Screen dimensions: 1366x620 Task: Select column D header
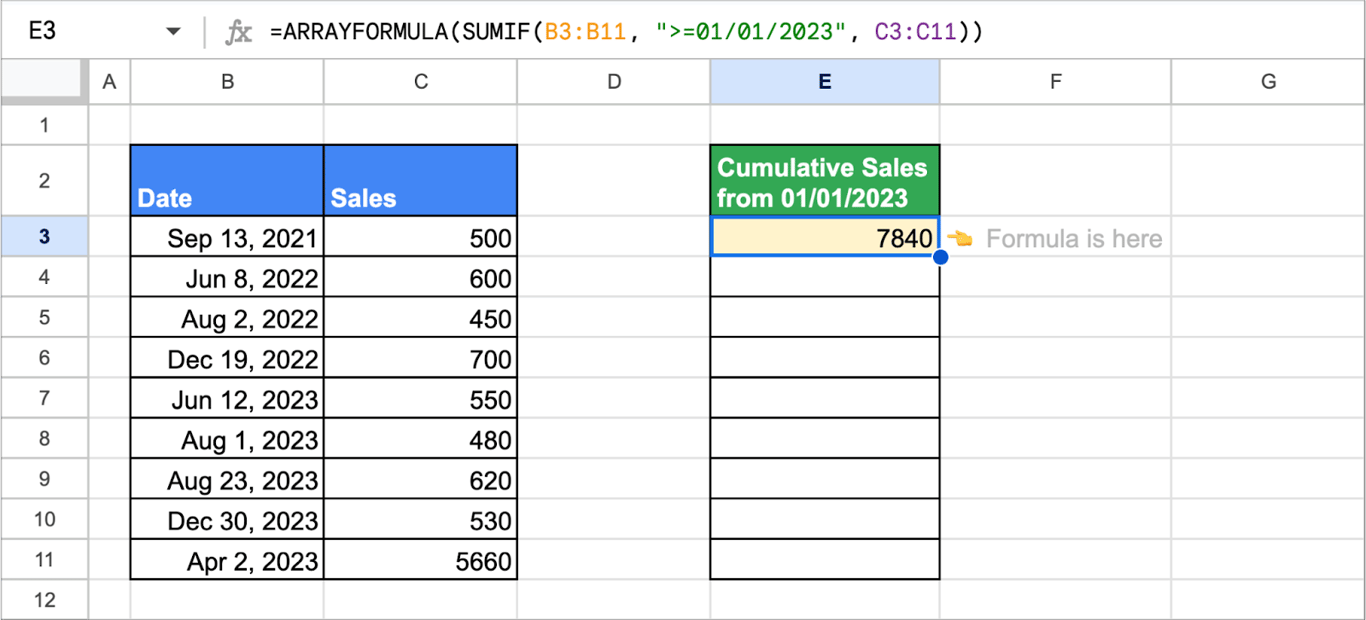coord(614,83)
